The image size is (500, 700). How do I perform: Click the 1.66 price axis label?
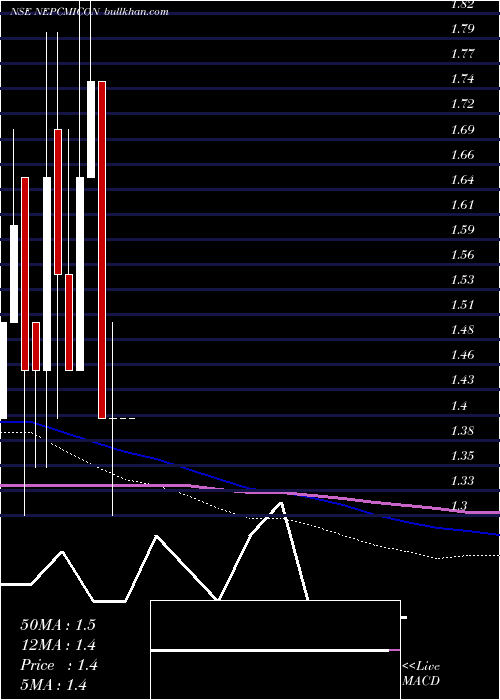click(462, 155)
